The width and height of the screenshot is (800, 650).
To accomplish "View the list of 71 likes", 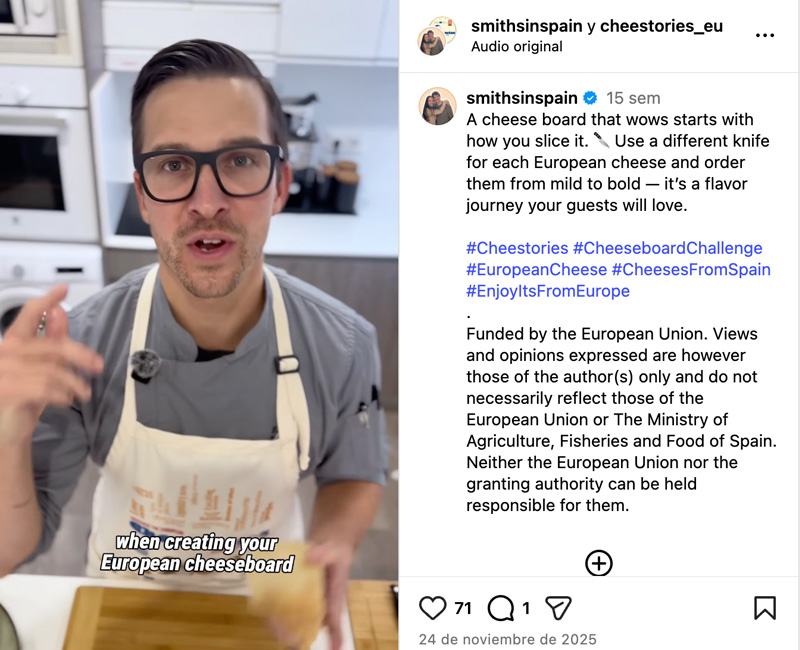I will [x=462, y=608].
